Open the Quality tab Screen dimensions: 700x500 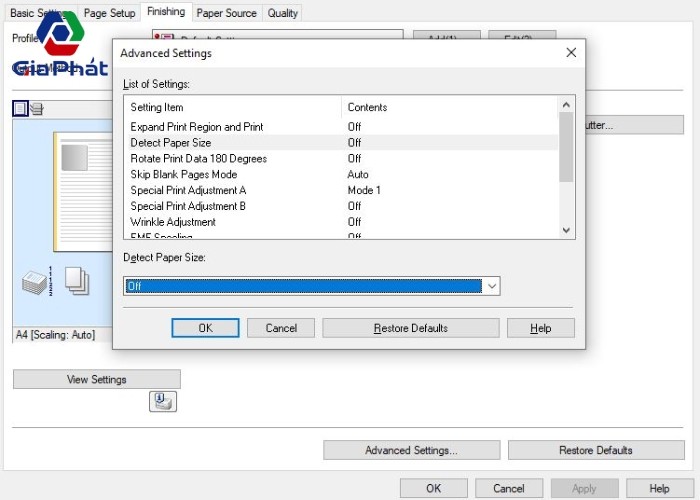(x=283, y=13)
